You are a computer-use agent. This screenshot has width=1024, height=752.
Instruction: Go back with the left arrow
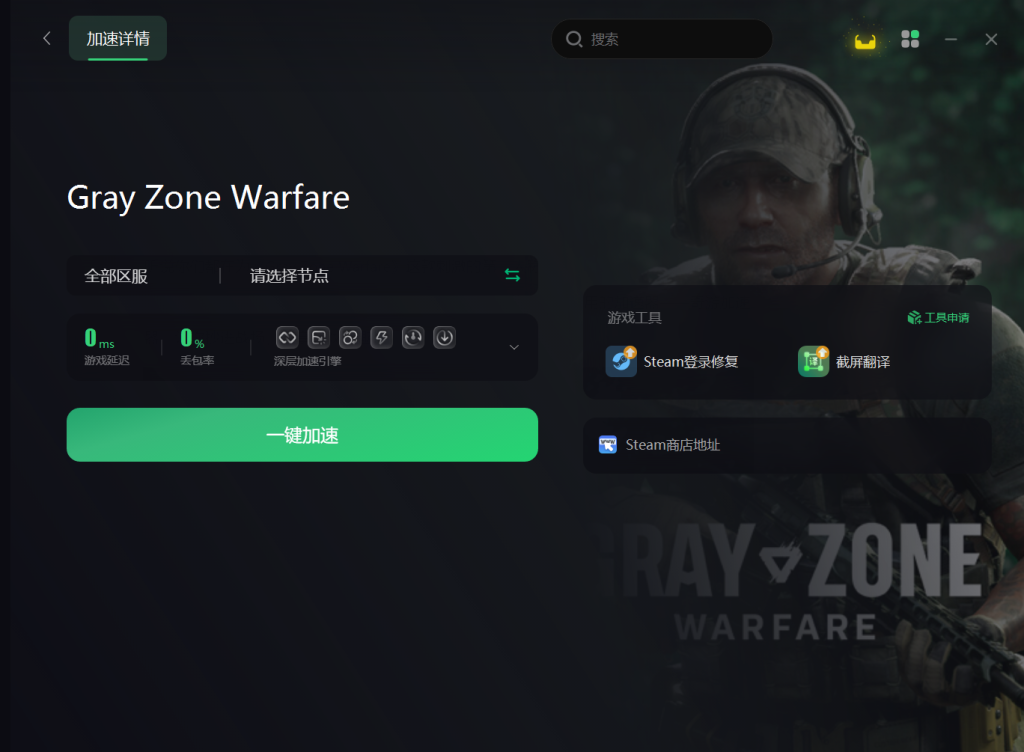coord(46,39)
